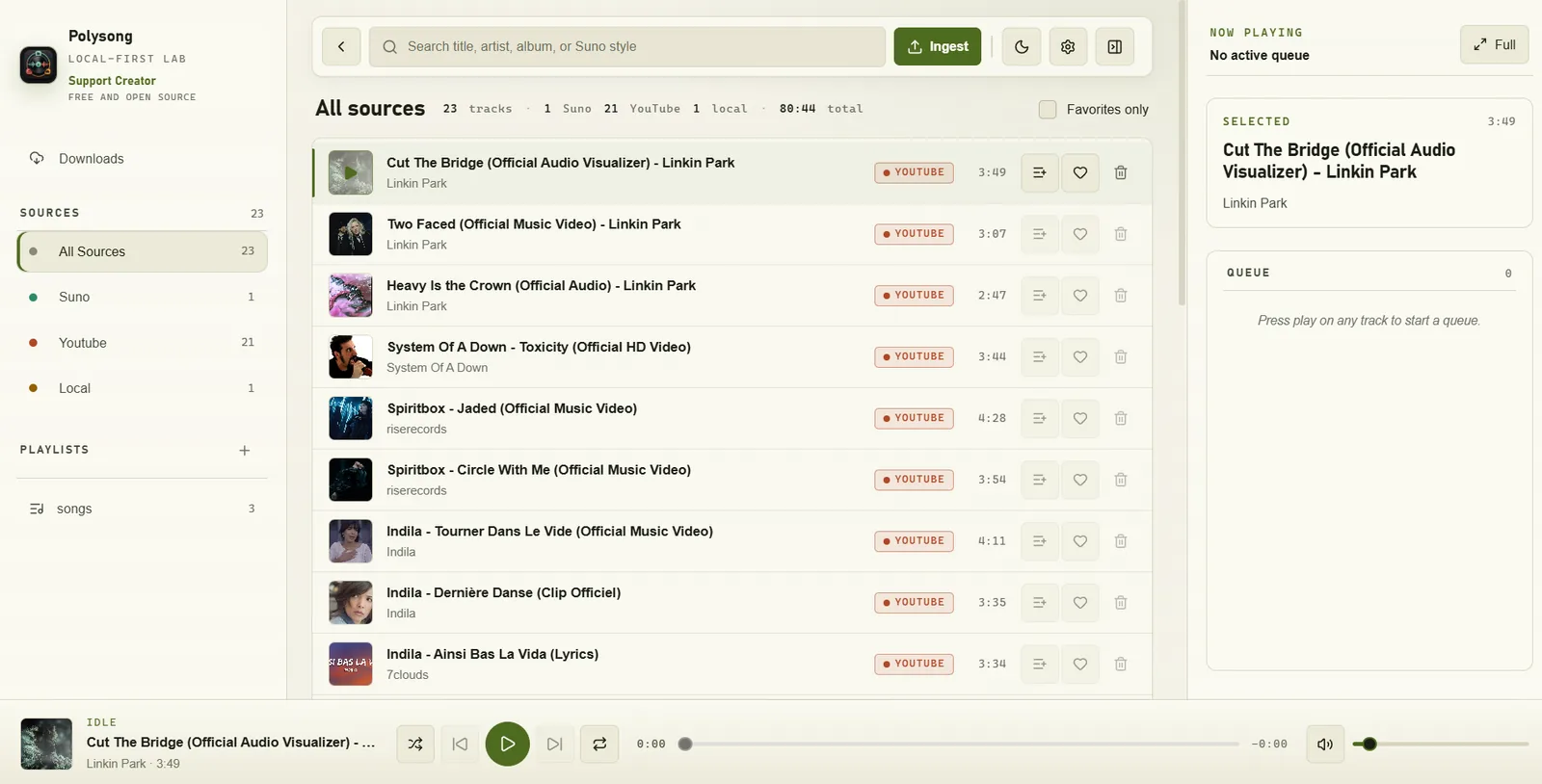Add Two Faced to queue
The image size is (1542, 784).
(1040, 234)
